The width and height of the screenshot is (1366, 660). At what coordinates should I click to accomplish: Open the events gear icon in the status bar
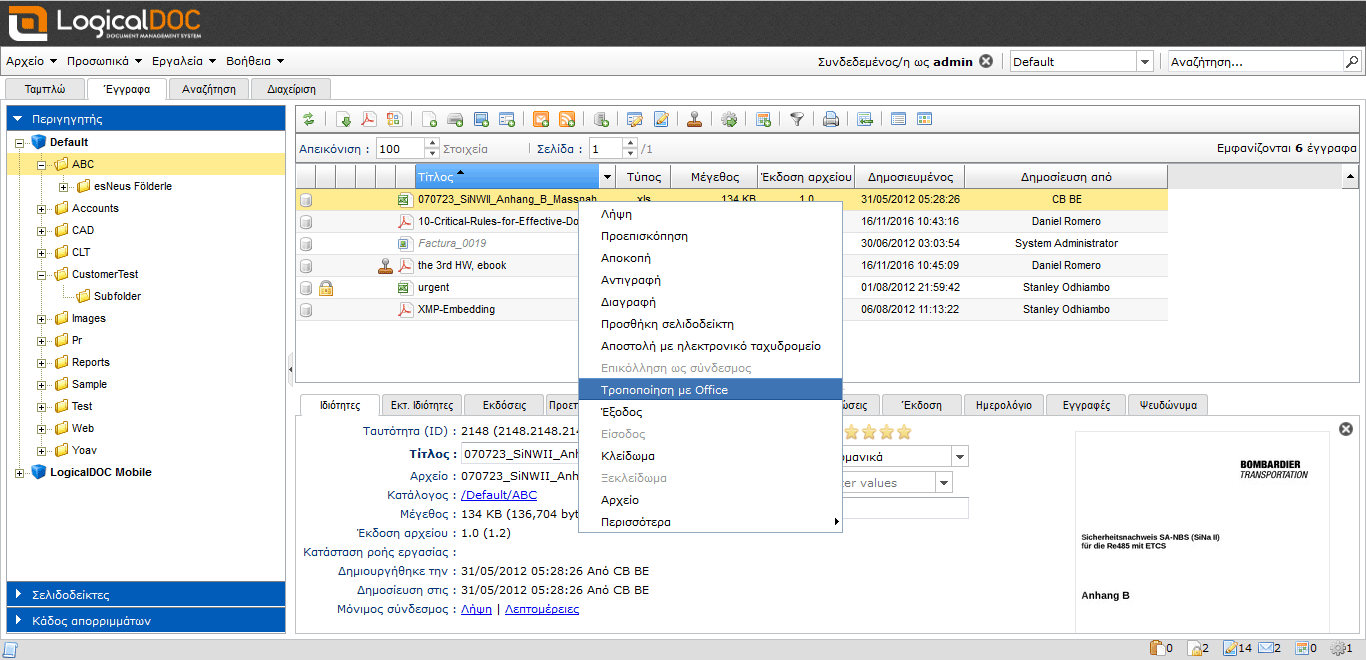[x=1338, y=647]
